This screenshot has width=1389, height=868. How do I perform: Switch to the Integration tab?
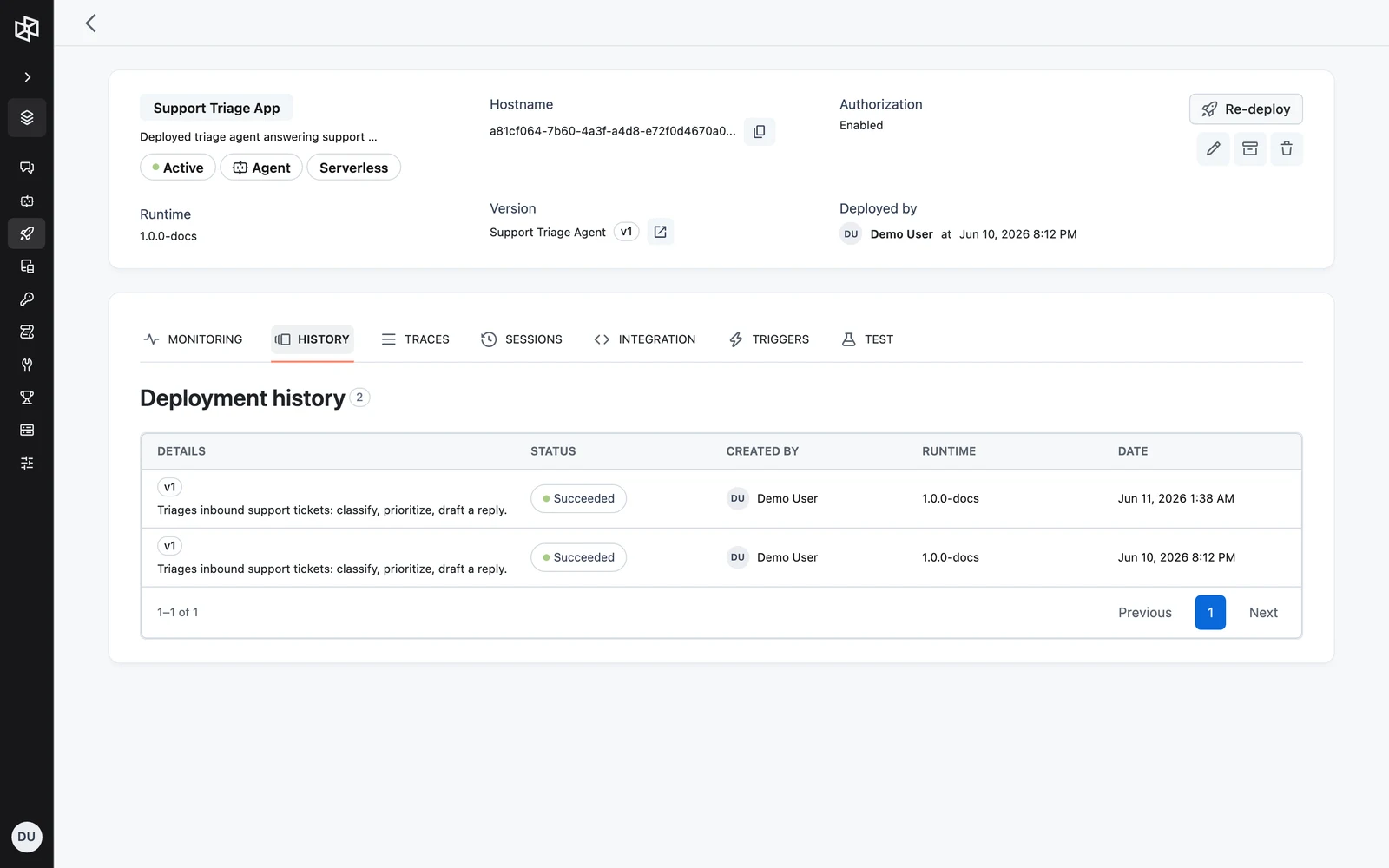[645, 339]
